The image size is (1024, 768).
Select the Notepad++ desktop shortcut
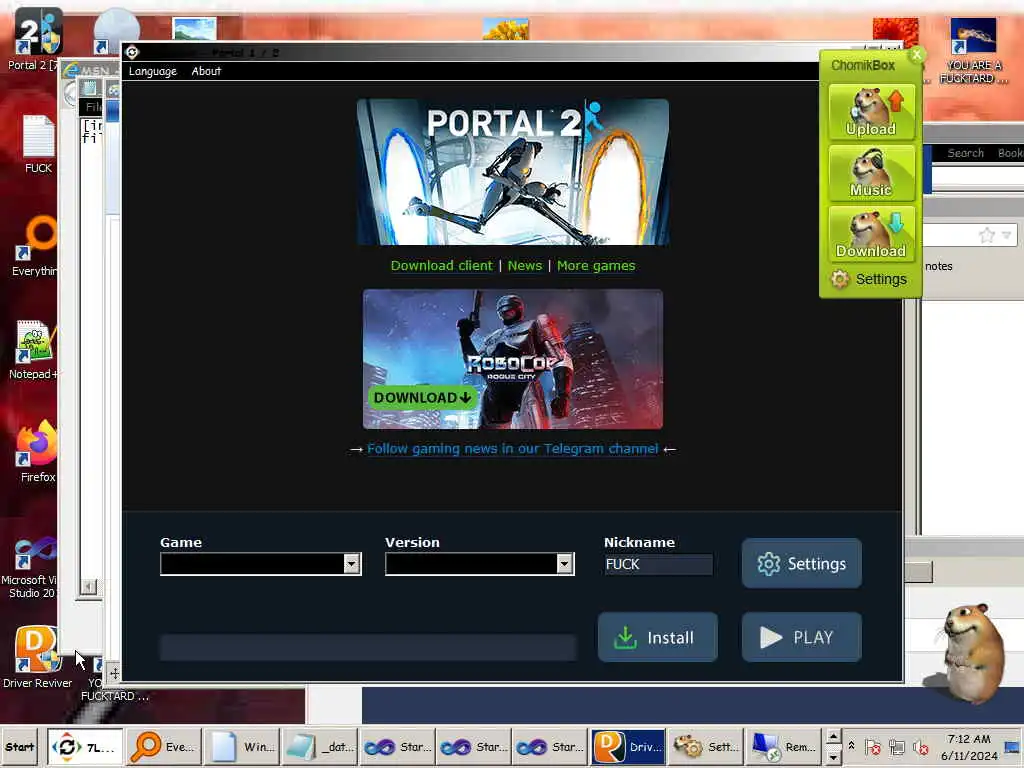34,350
